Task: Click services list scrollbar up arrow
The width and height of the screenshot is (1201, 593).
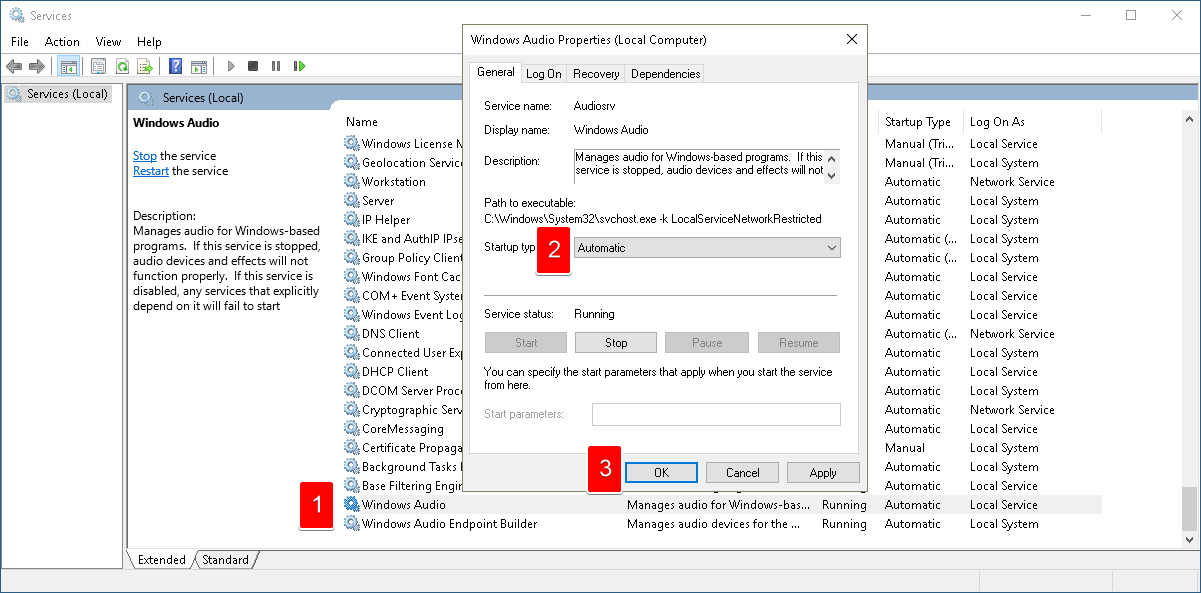Action: pyautogui.click(x=1189, y=119)
